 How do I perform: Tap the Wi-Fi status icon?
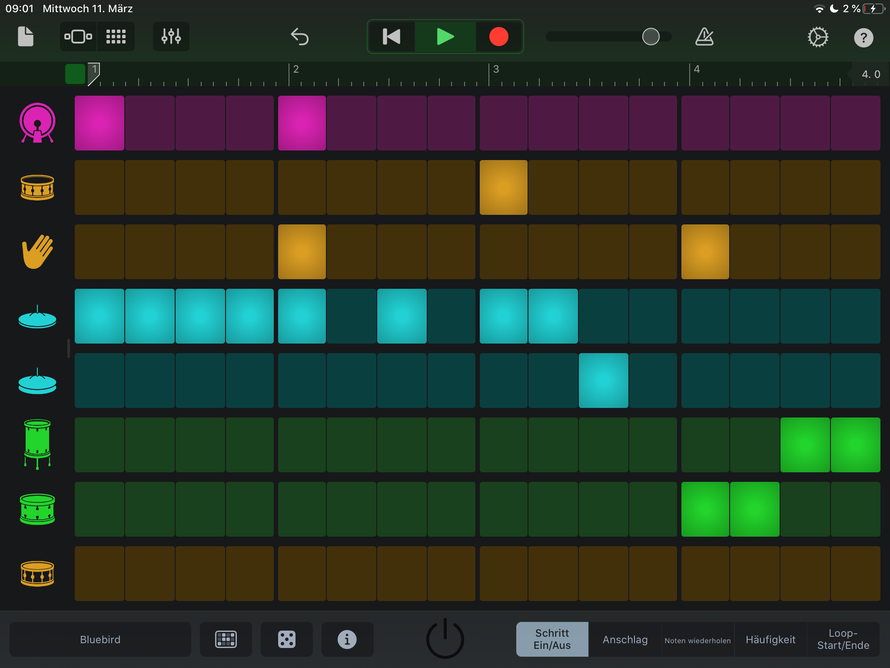[819, 9]
